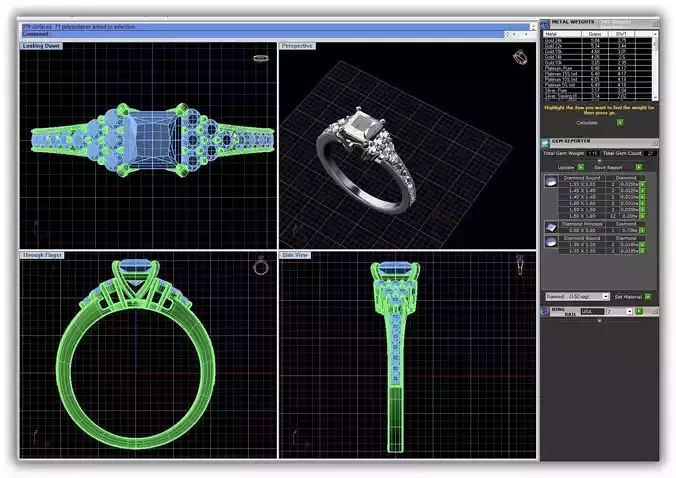Click the USA region field in Ring Rail
Image resolution: width=676 pixels, height=478 pixels.
click(x=592, y=311)
